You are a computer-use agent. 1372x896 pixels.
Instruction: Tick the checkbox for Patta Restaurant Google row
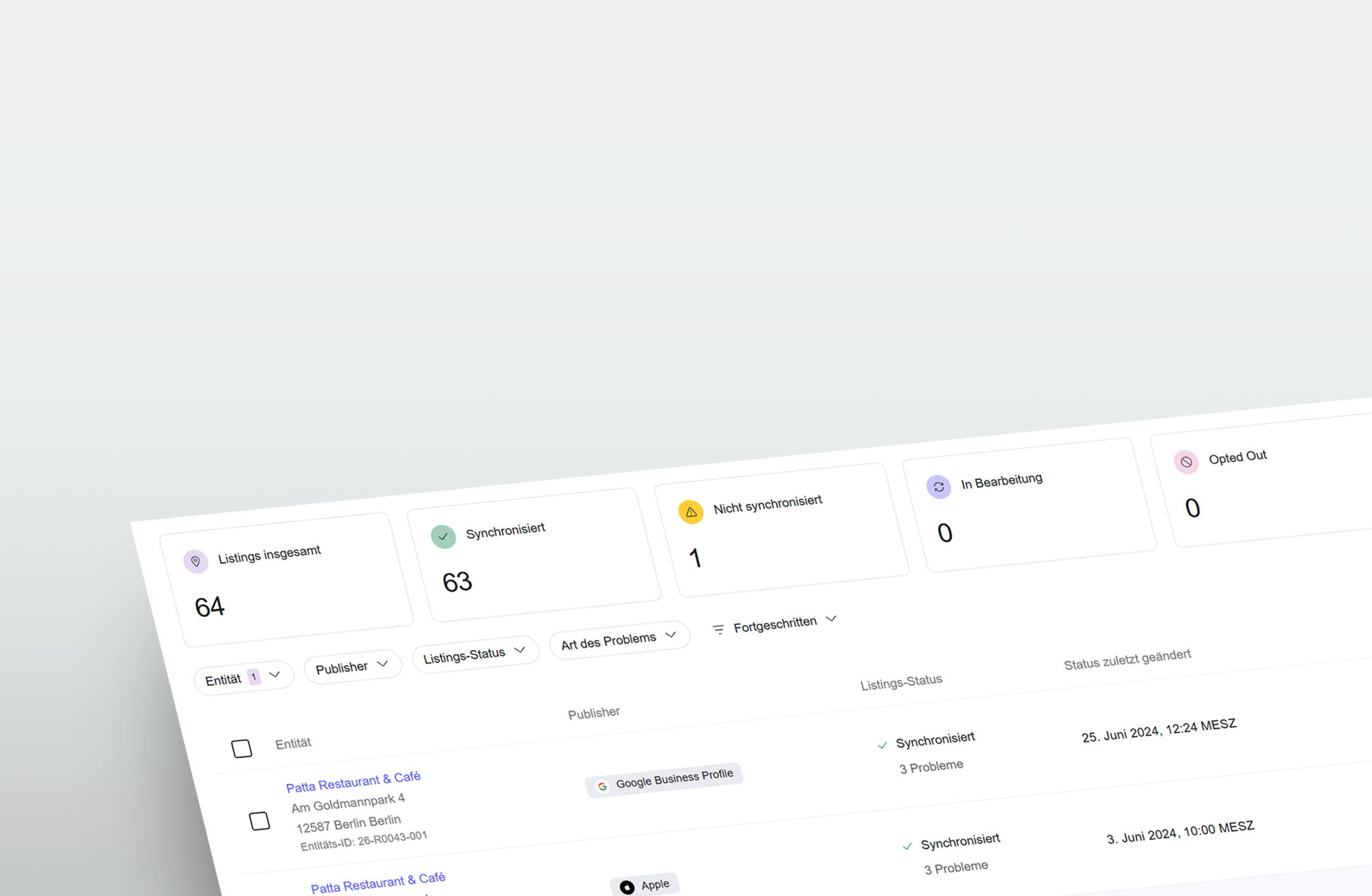pos(259,821)
